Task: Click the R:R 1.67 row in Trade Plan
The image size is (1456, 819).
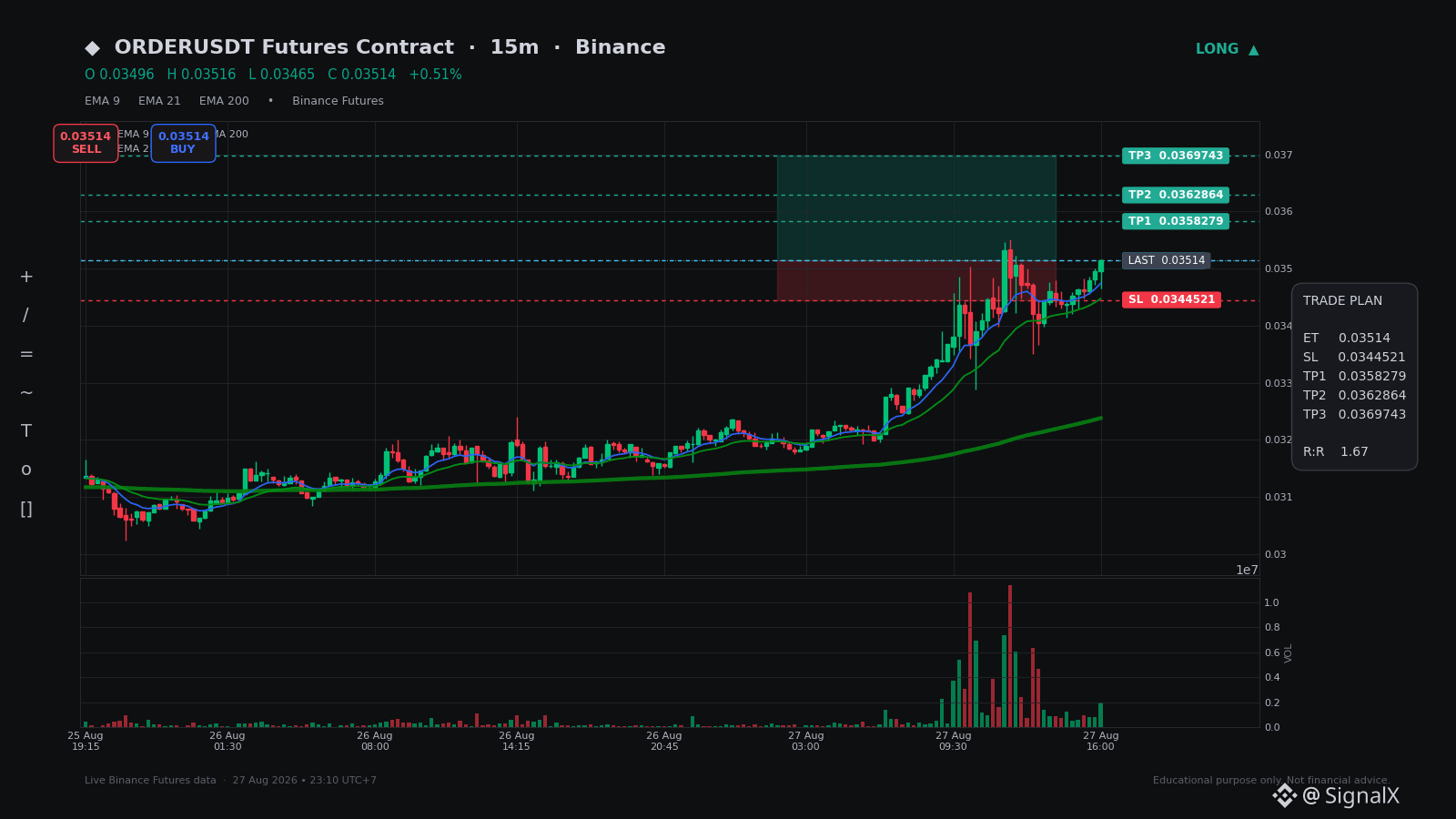Action: coord(1336,451)
